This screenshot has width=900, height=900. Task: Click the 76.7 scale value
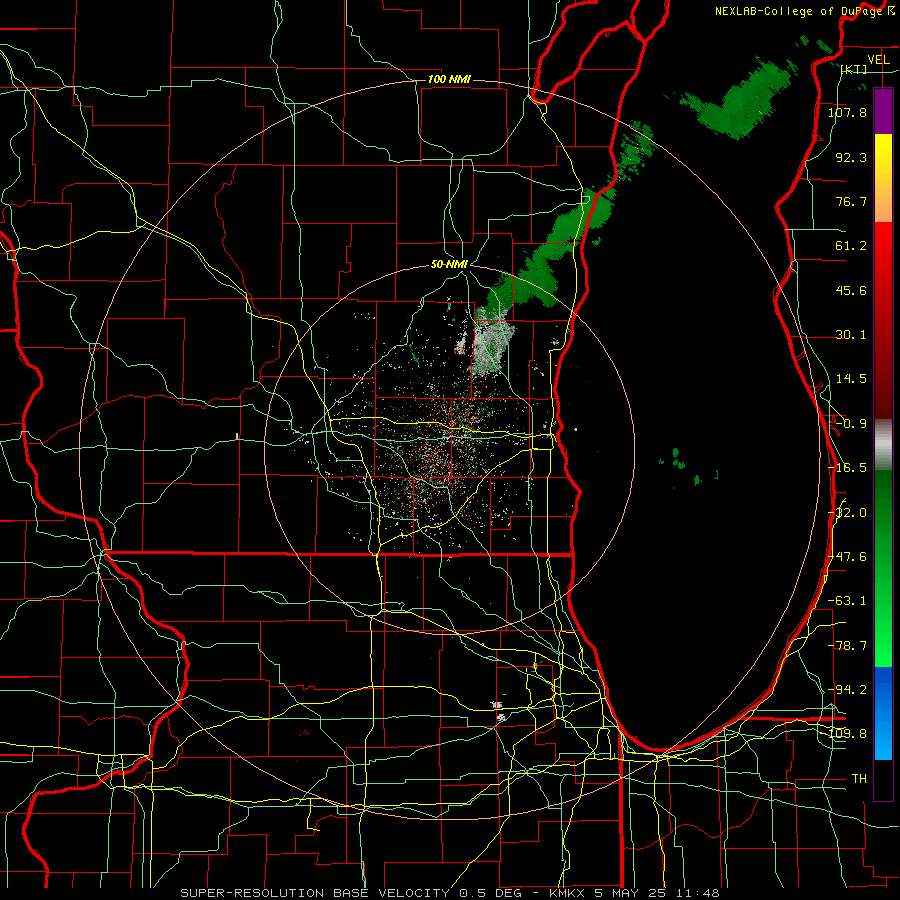pyautogui.click(x=851, y=201)
